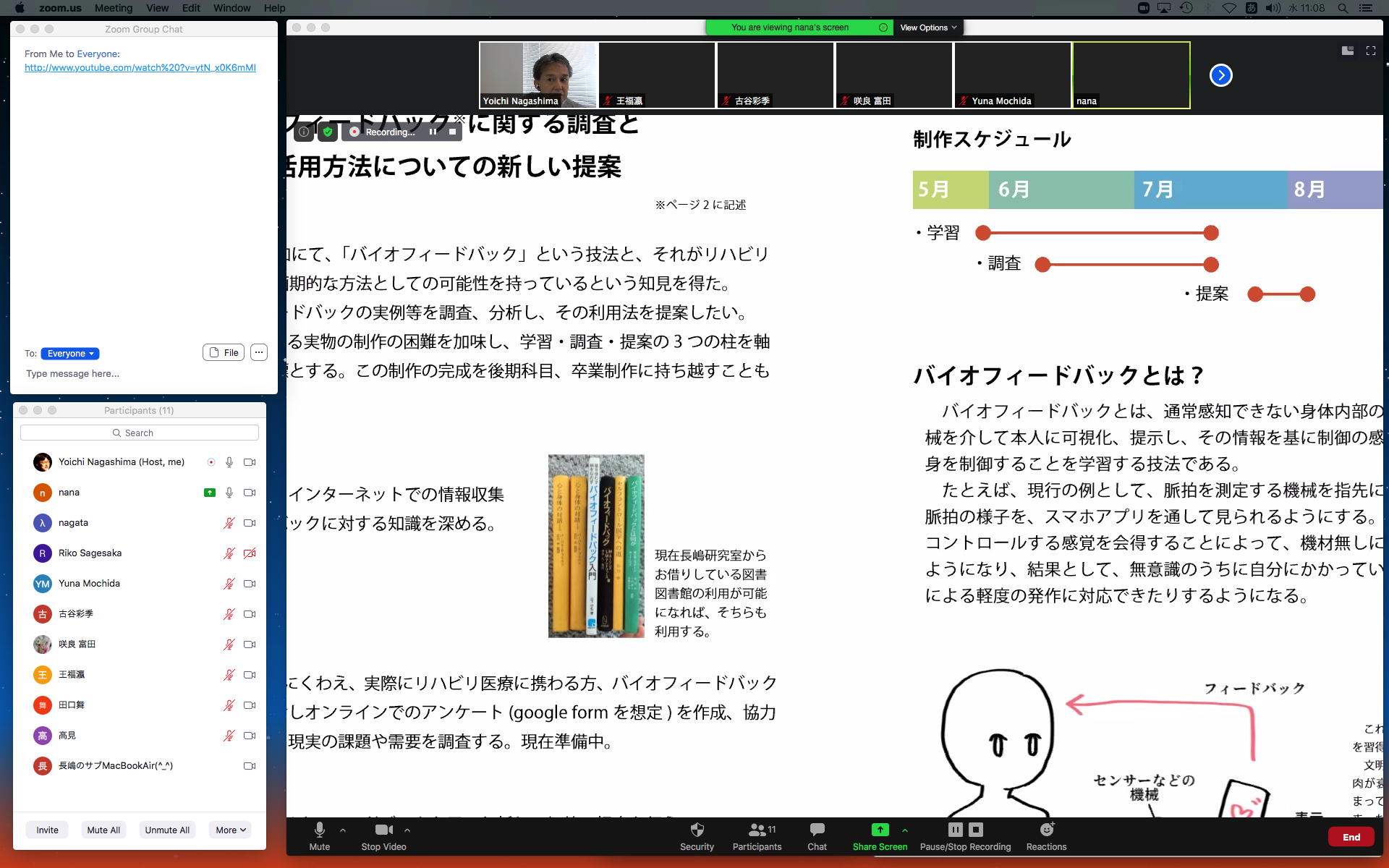Click the green Share Screen icon
The width and height of the screenshot is (1389, 868).
click(x=880, y=830)
